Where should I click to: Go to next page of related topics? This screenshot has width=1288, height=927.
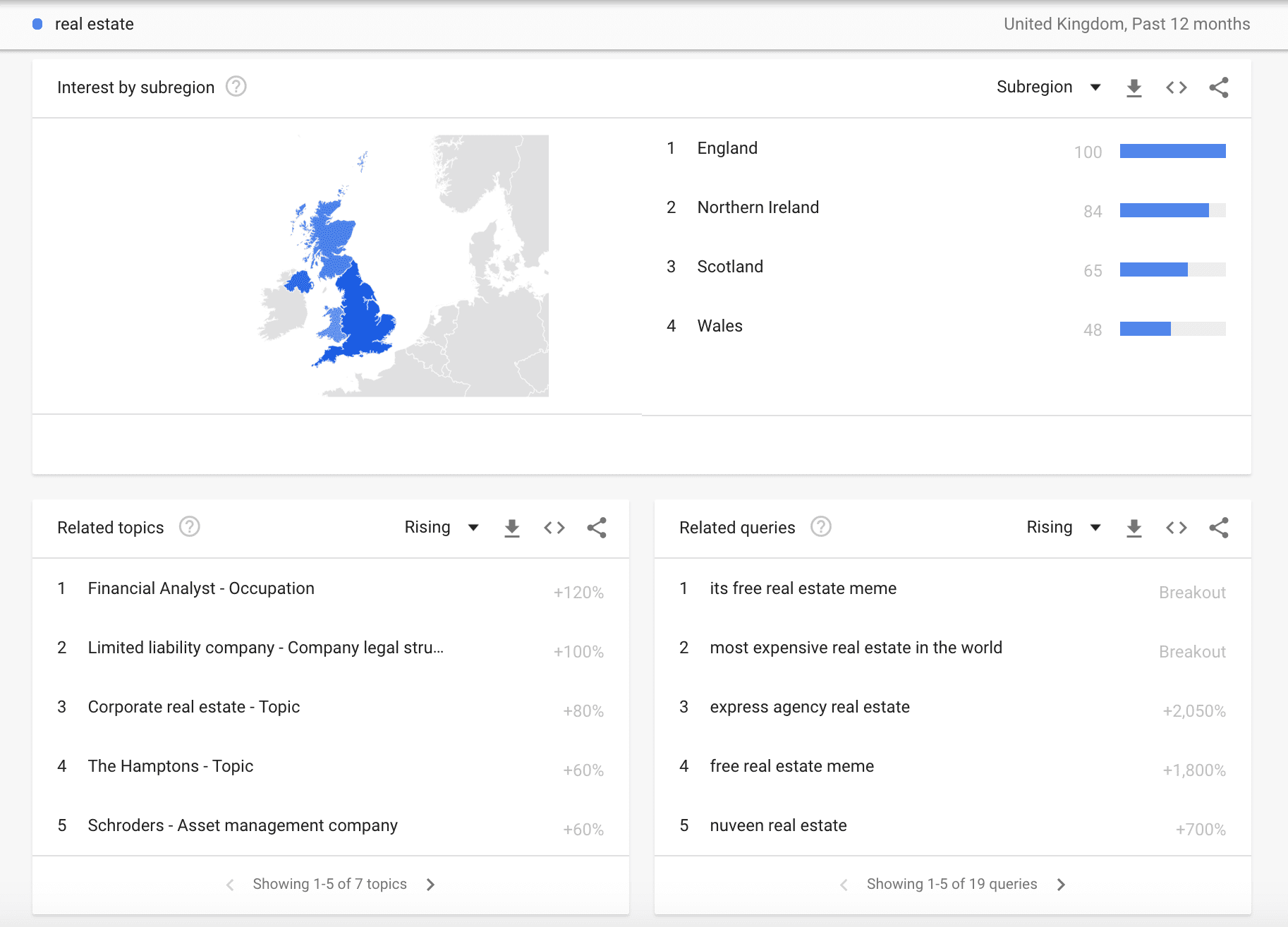coord(430,885)
